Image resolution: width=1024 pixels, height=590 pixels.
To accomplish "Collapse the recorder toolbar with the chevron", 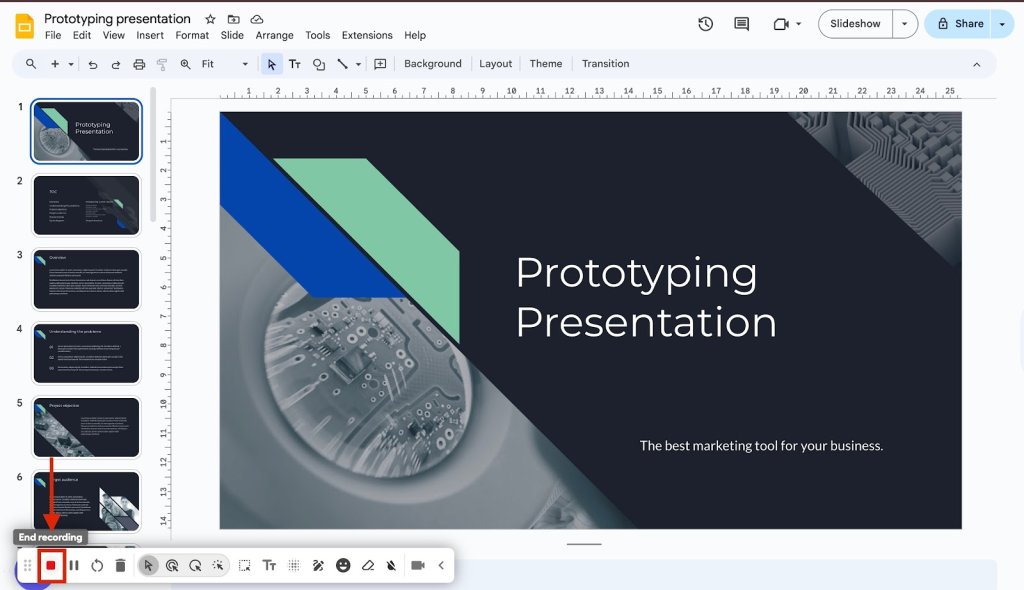I will [x=441, y=566].
